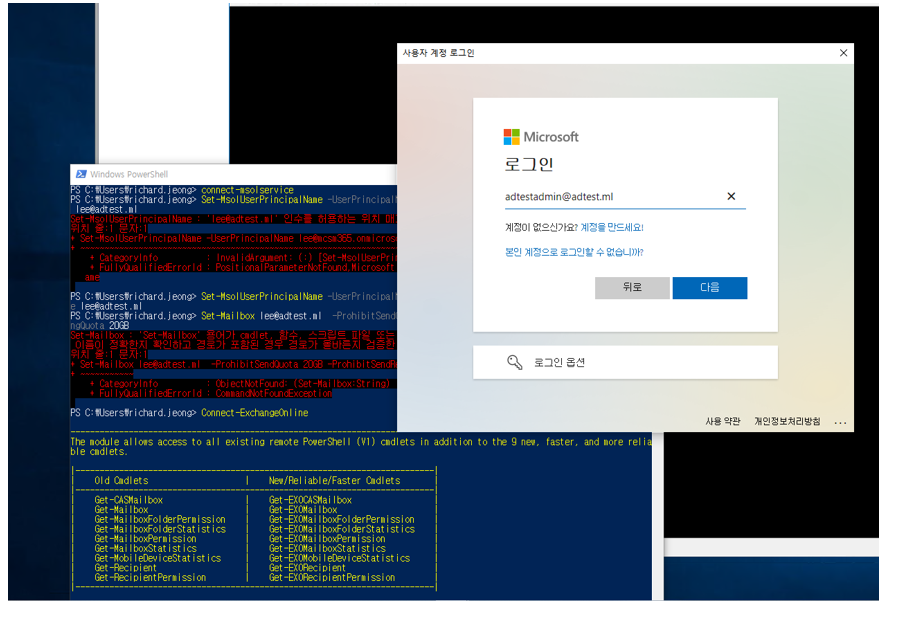Clear the email field with the X icon

tap(731, 196)
